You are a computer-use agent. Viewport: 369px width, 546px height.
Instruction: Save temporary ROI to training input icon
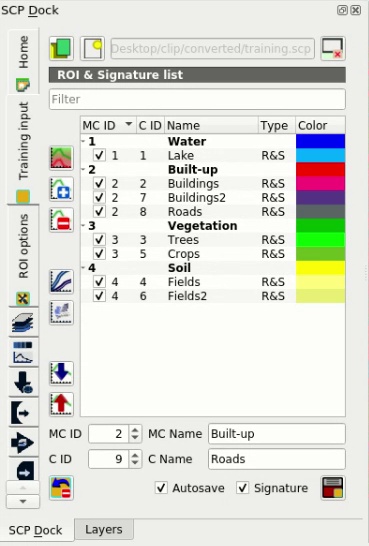tap(333, 488)
